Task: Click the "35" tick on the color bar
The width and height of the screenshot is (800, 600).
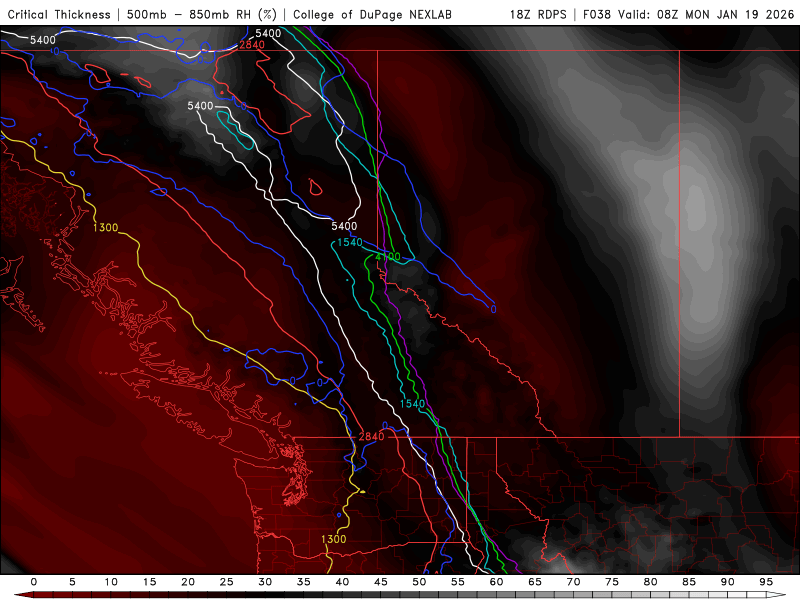Action: (304, 582)
